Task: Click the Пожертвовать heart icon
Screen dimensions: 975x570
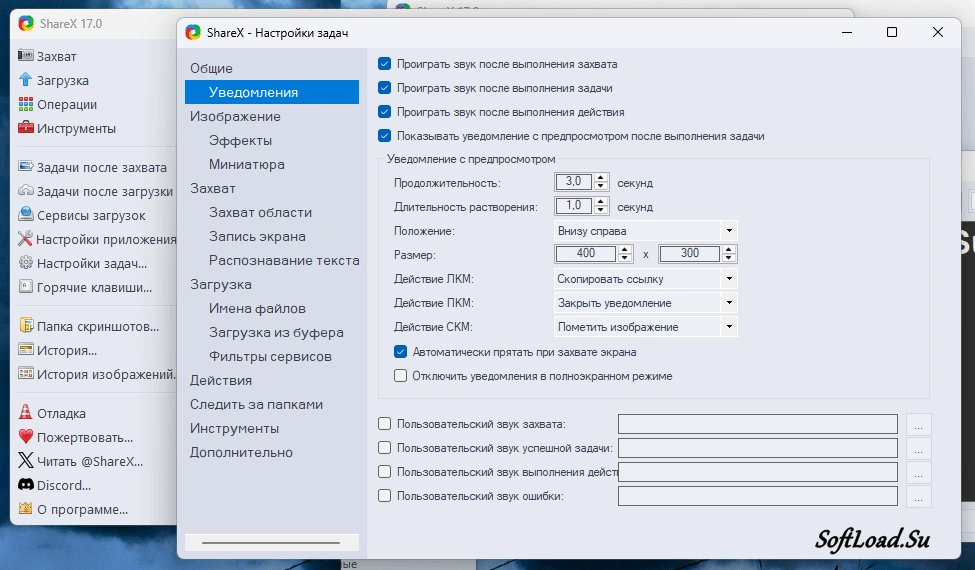Action: [x=25, y=436]
